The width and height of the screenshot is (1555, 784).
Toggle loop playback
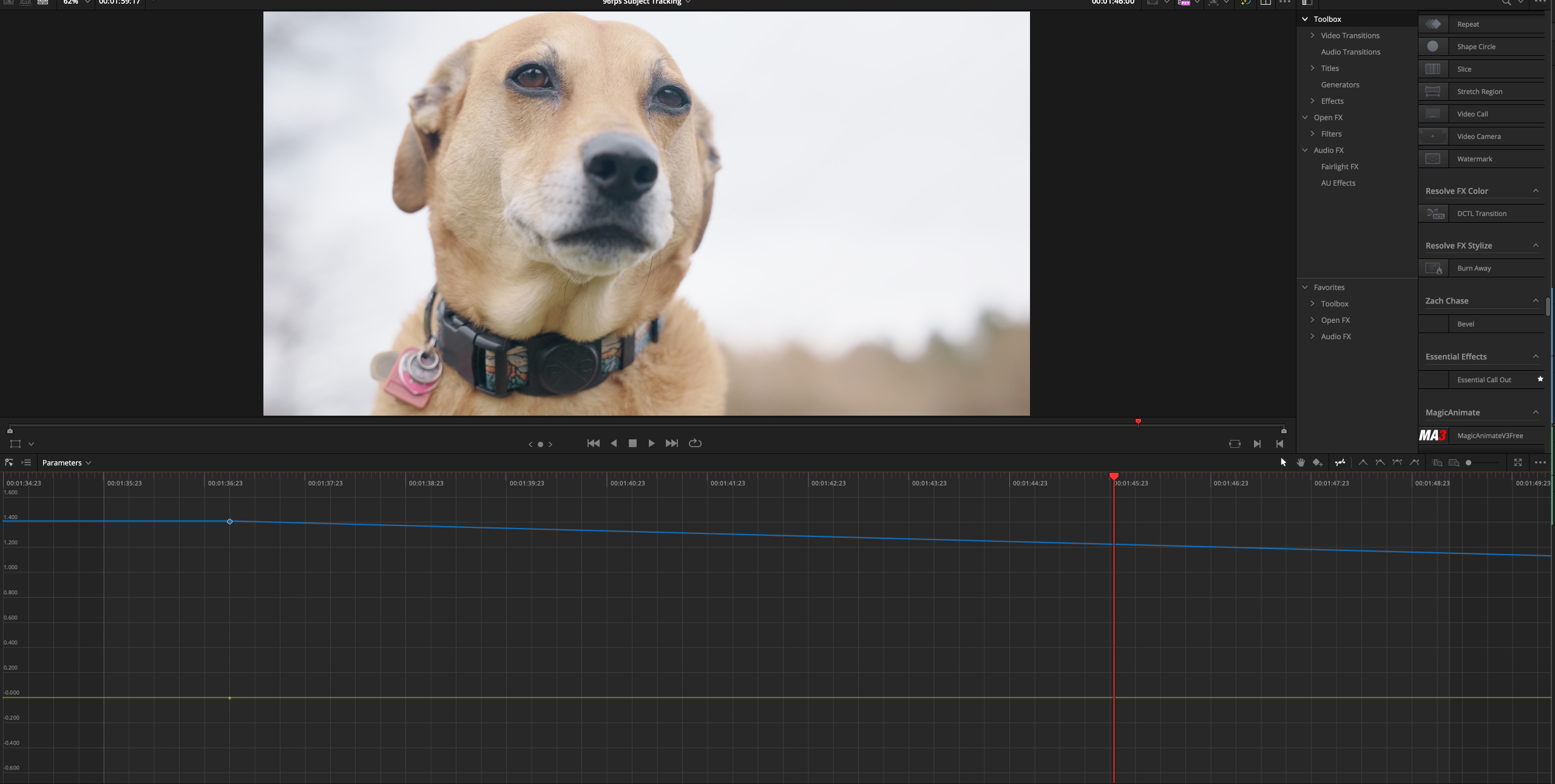696,444
